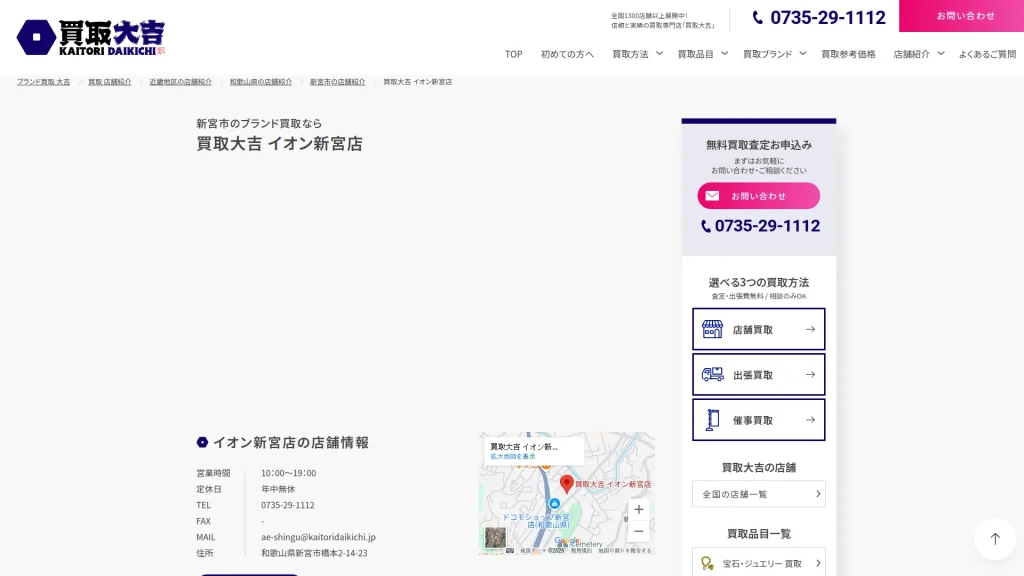Open the よくあるご質問 menu item

(x=987, y=54)
